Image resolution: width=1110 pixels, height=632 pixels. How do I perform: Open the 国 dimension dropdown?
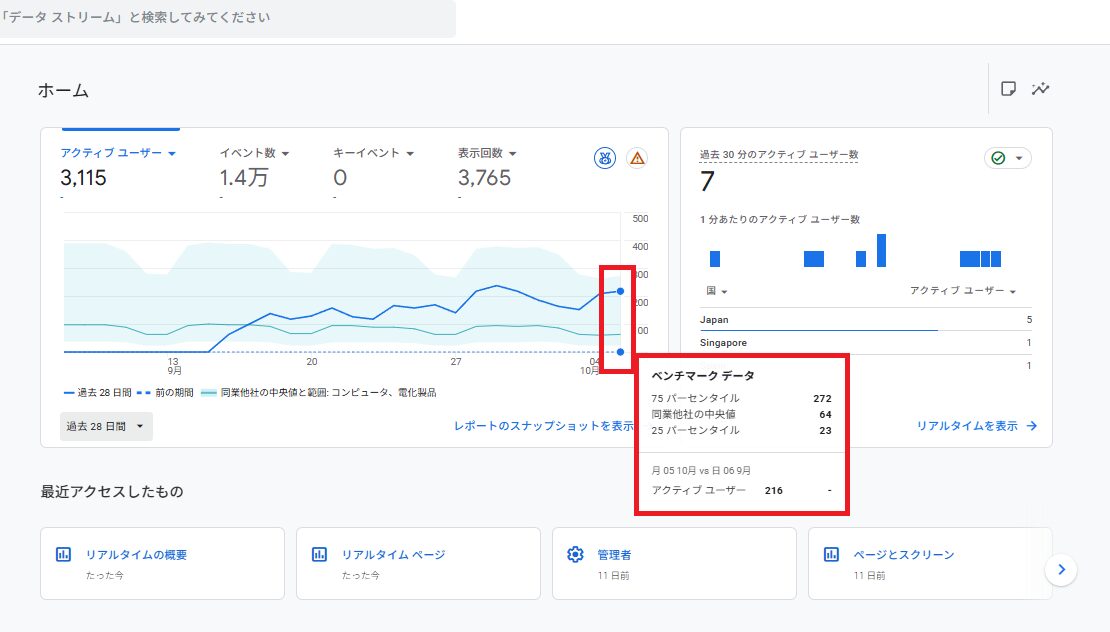click(x=716, y=291)
